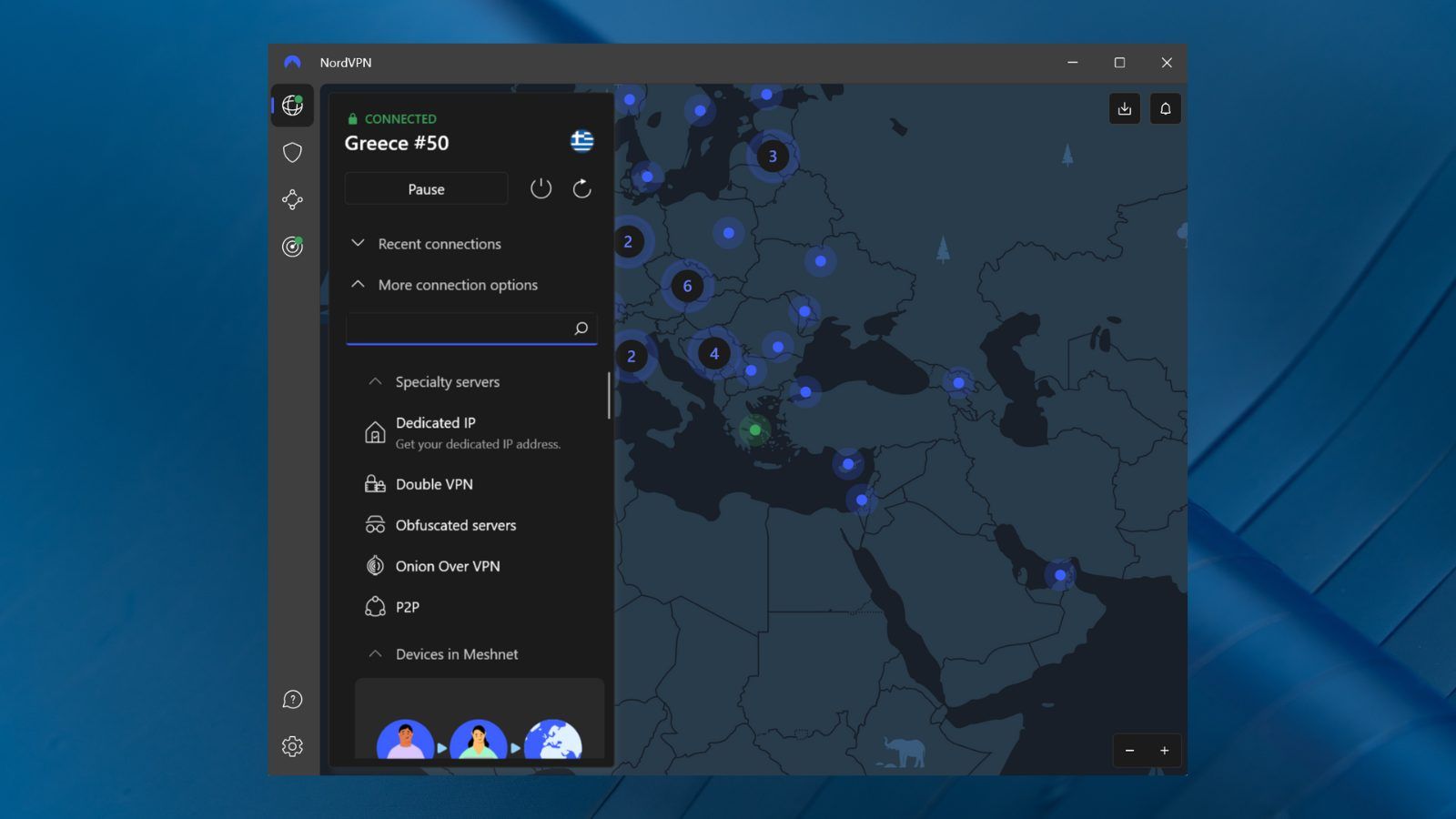Click the map cluster labeled 4
This screenshot has height=819, width=1456.
(x=714, y=353)
